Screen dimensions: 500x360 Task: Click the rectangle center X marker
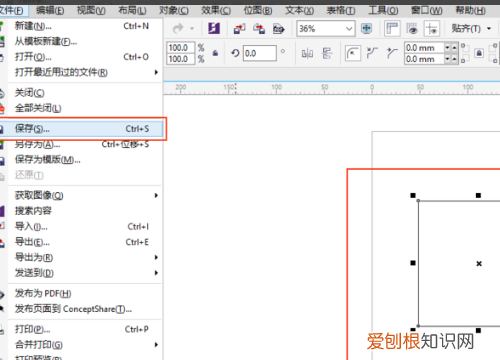click(479, 263)
